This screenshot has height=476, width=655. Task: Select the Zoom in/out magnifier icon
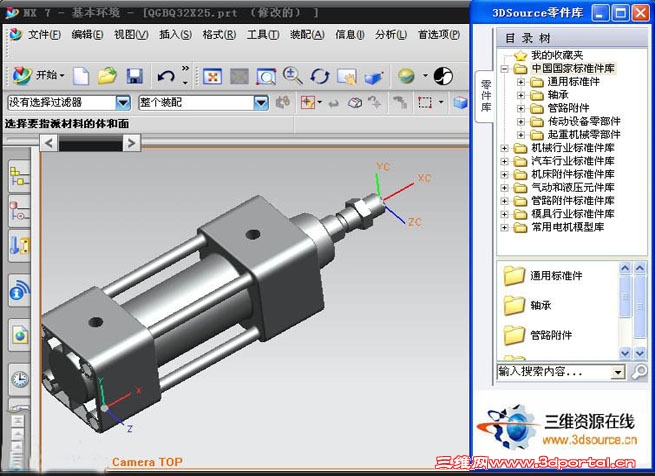coord(292,76)
